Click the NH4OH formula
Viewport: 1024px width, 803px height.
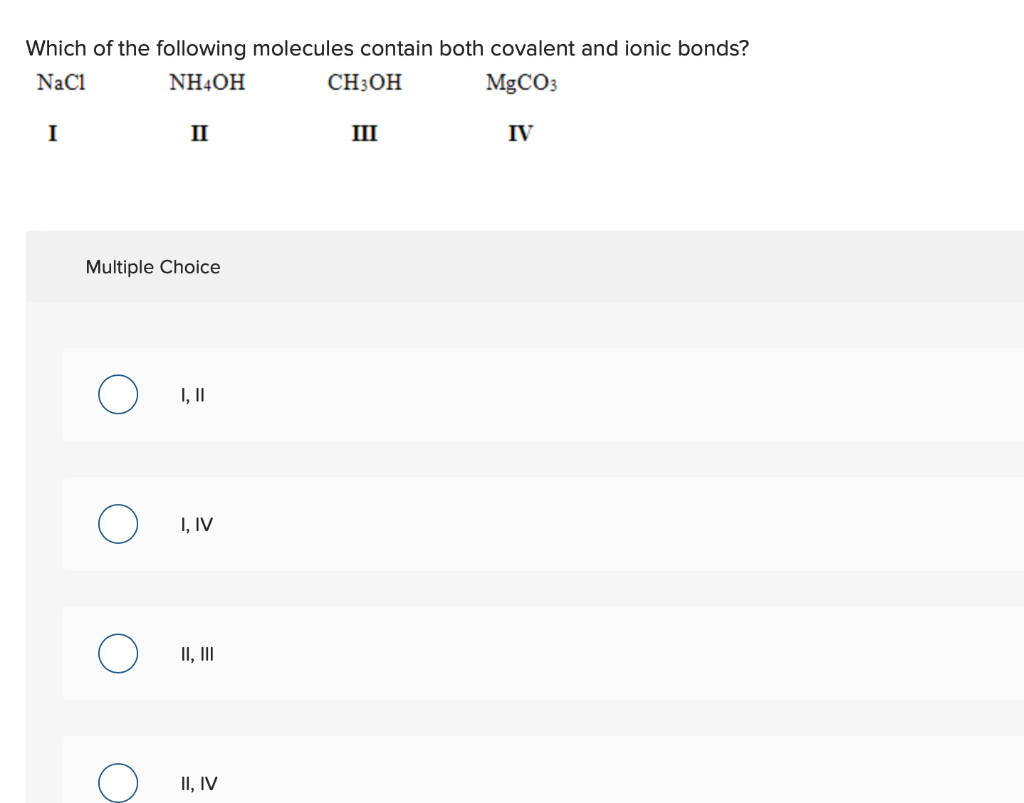207,82
